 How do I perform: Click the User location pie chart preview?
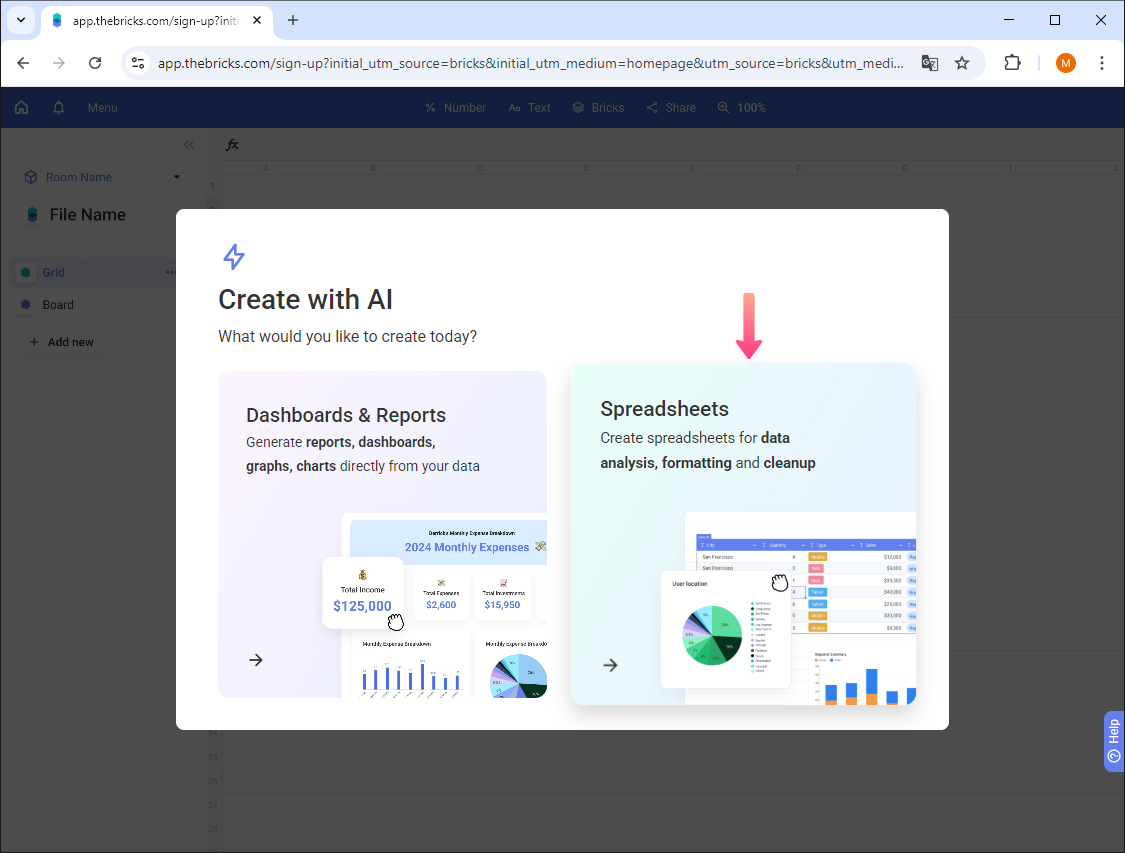point(725,629)
